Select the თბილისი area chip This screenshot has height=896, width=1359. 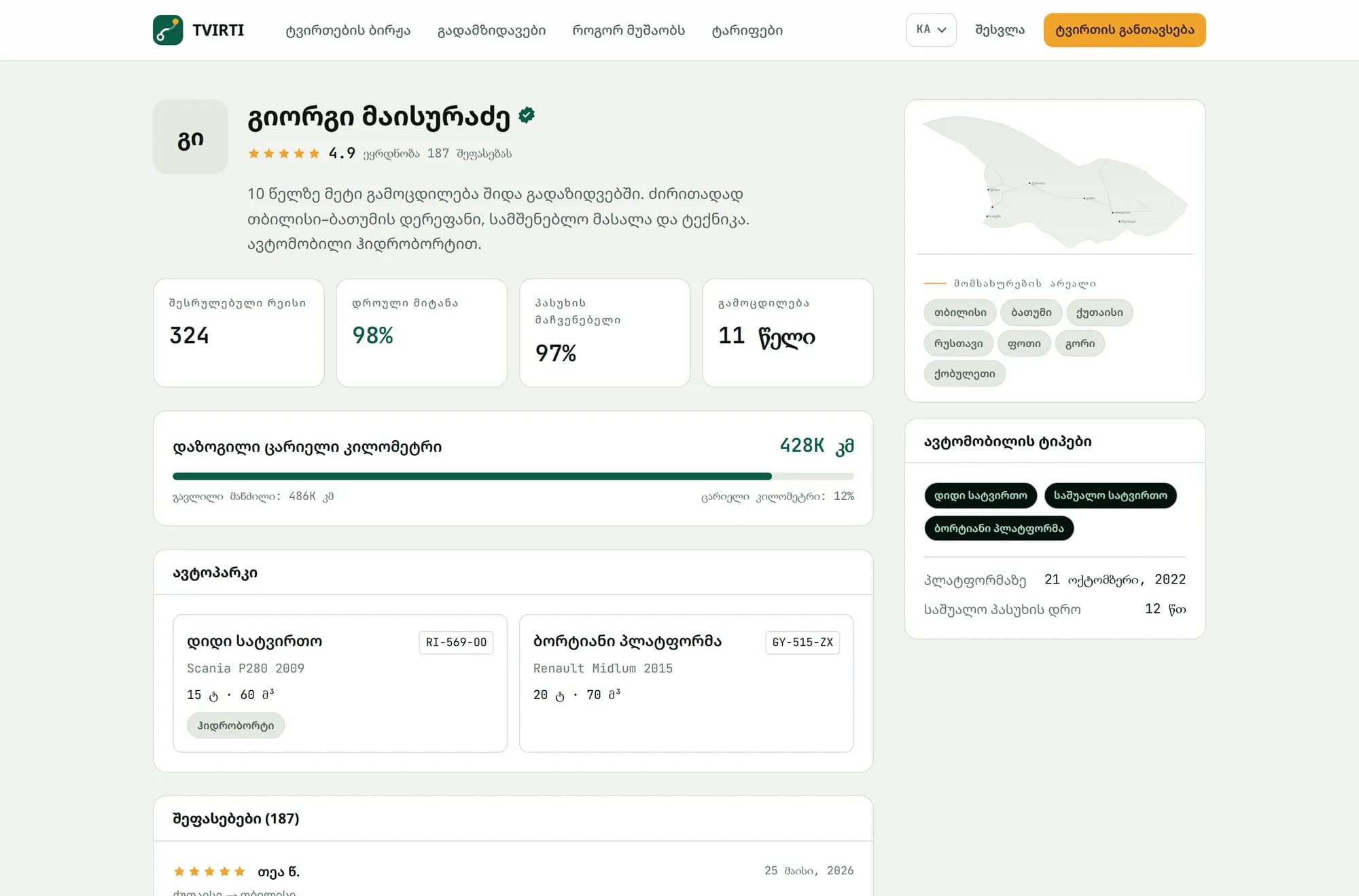(960, 312)
